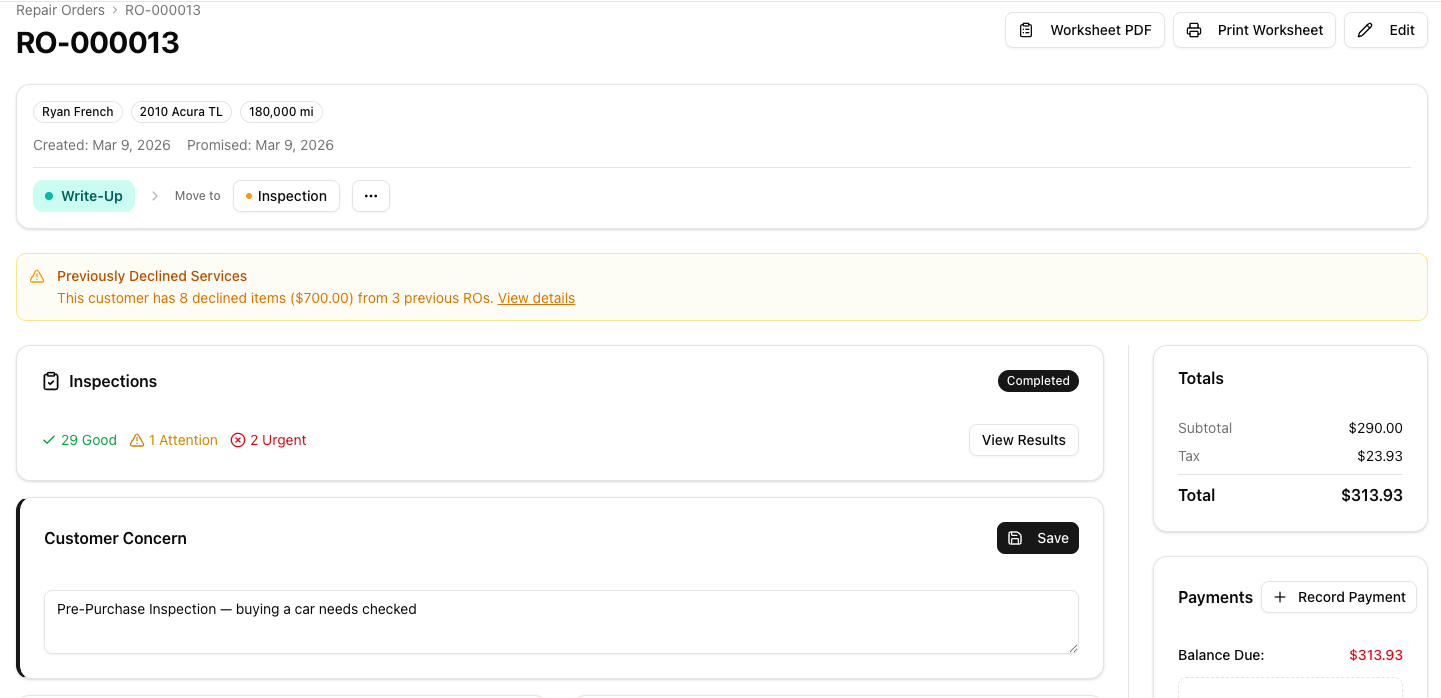
Task: Click the red Urgent circle-x icon
Action: [x=238, y=440]
